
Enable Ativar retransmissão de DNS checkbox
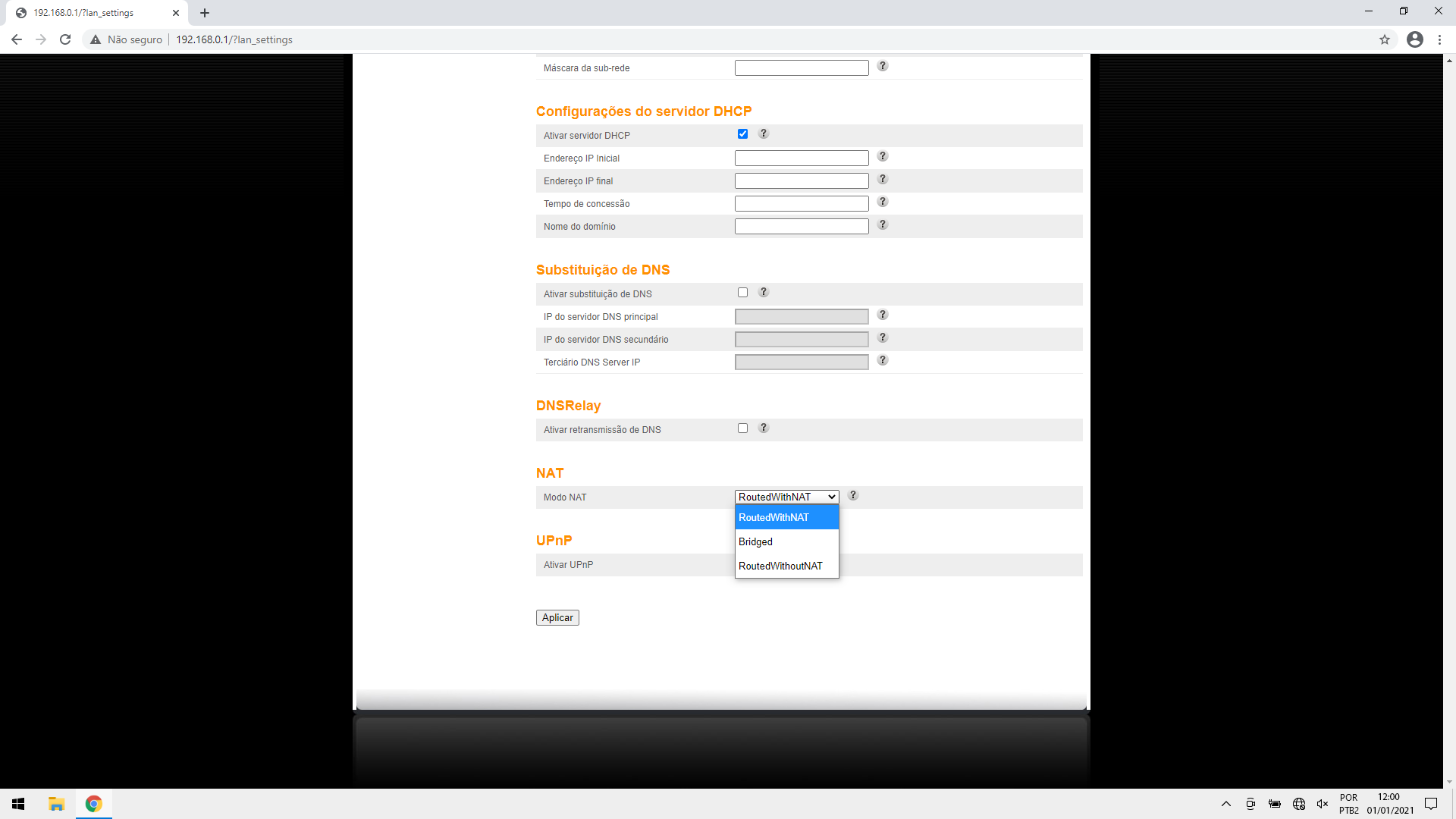[742, 428]
